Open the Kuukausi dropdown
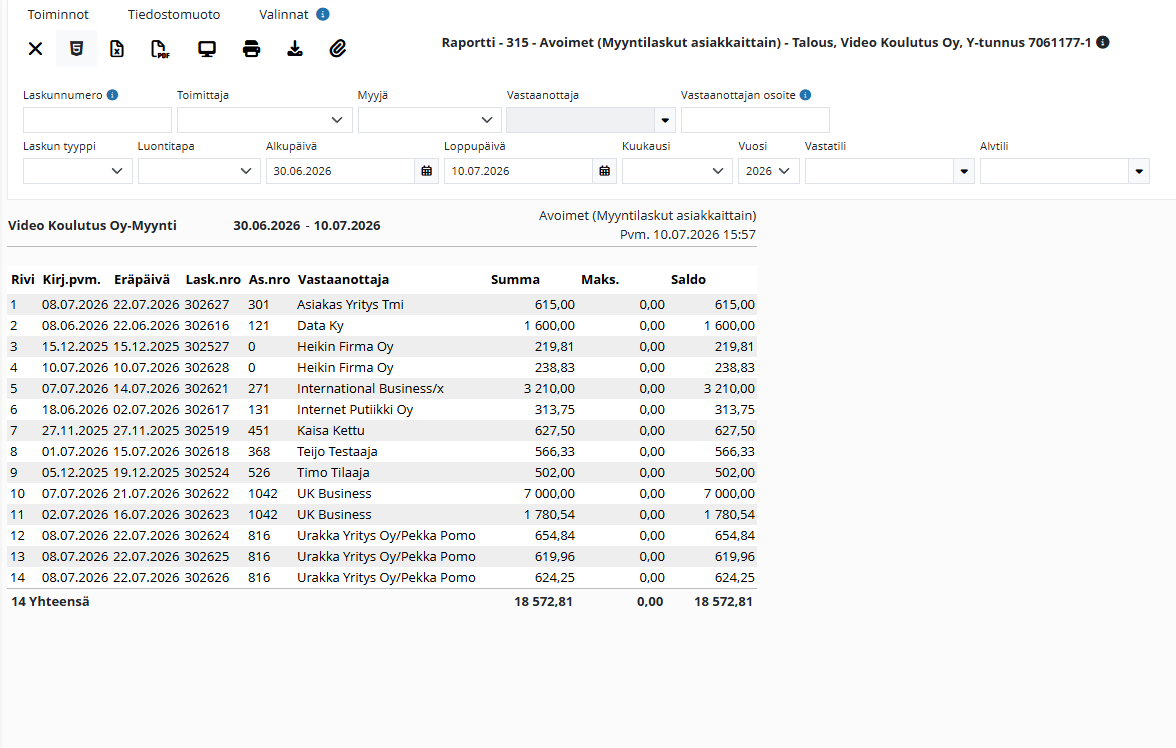The width and height of the screenshot is (1176, 748). point(677,171)
